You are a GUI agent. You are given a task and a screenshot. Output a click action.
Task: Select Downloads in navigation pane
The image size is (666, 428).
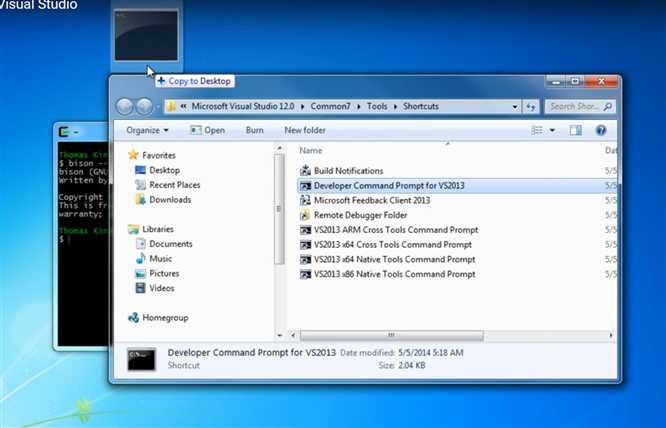coord(170,200)
